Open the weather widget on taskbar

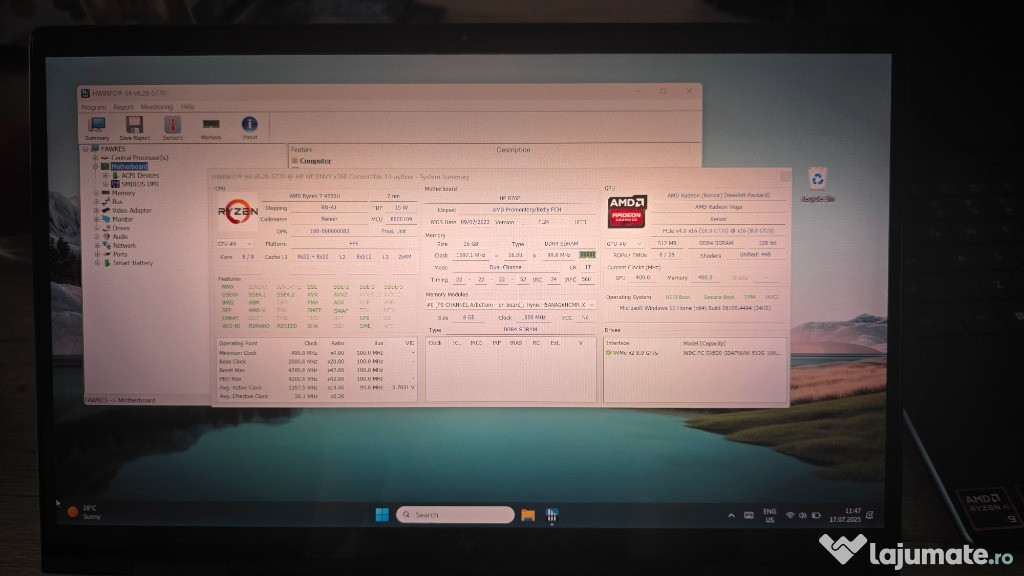[84, 512]
